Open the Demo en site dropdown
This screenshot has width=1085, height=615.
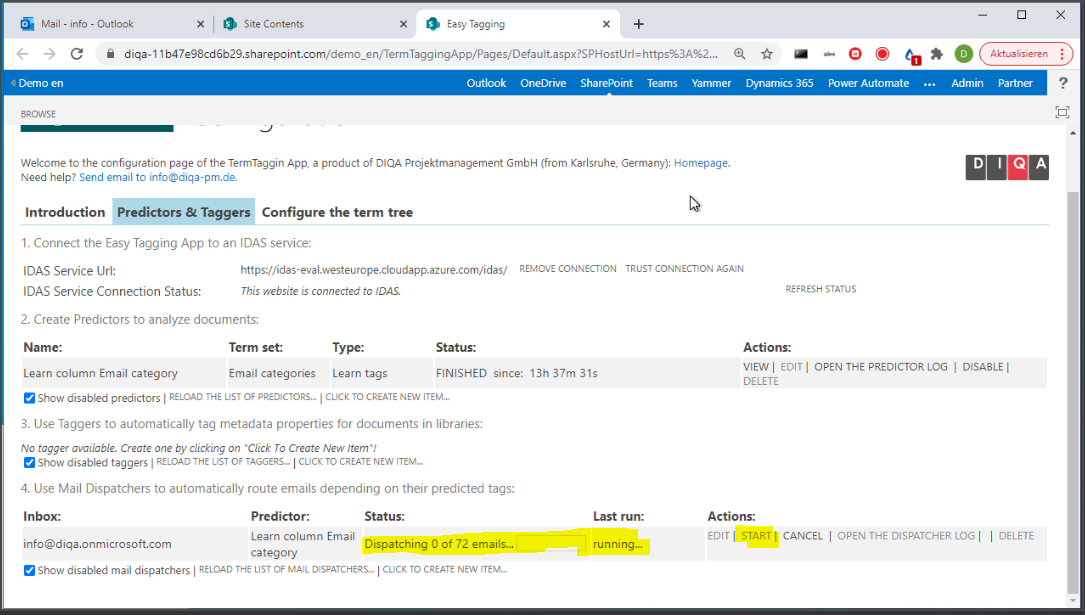[37, 84]
